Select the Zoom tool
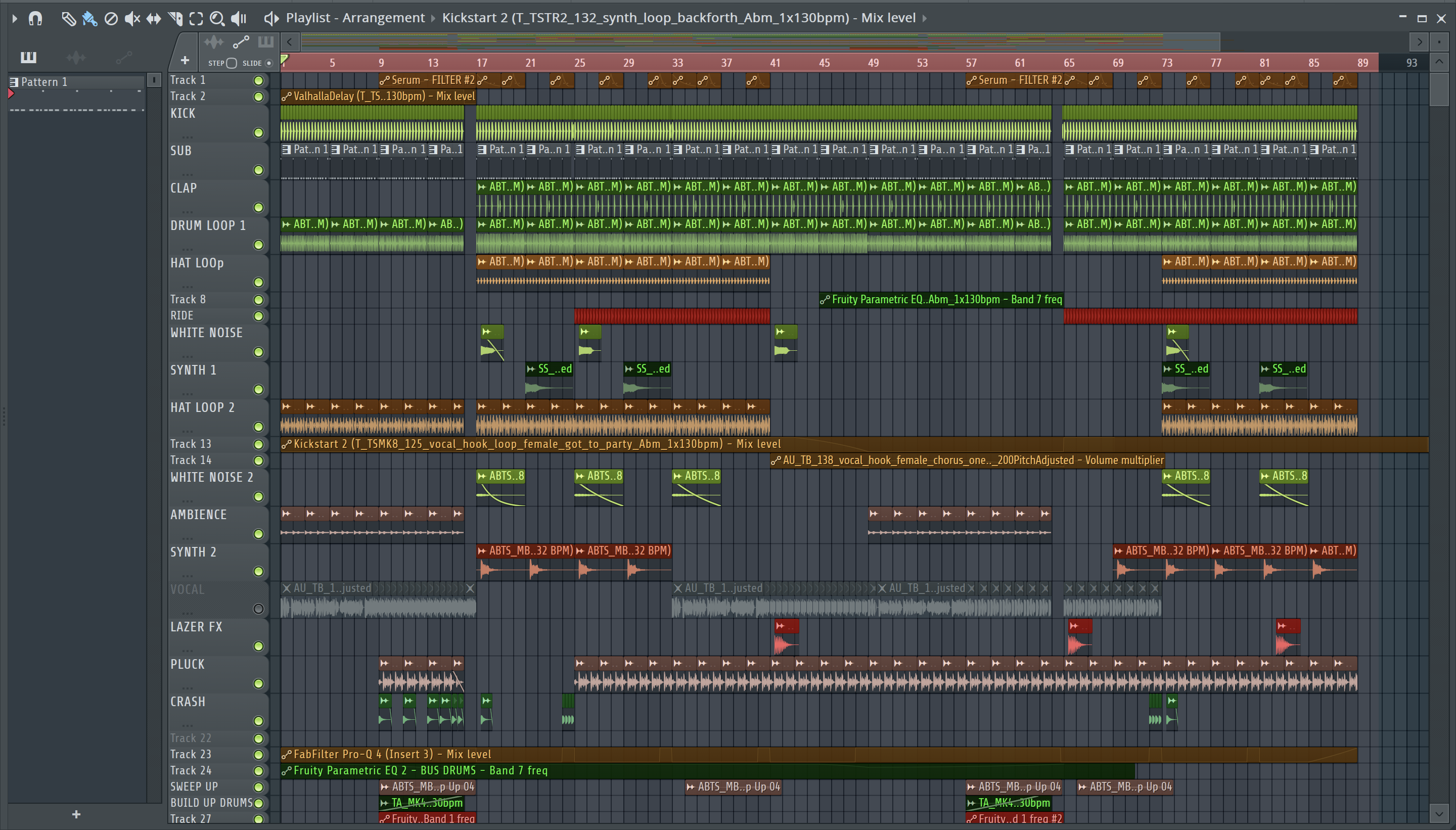The height and width of the screenshot is (830, 1456). pyautogui.click(x=217, y=19)
